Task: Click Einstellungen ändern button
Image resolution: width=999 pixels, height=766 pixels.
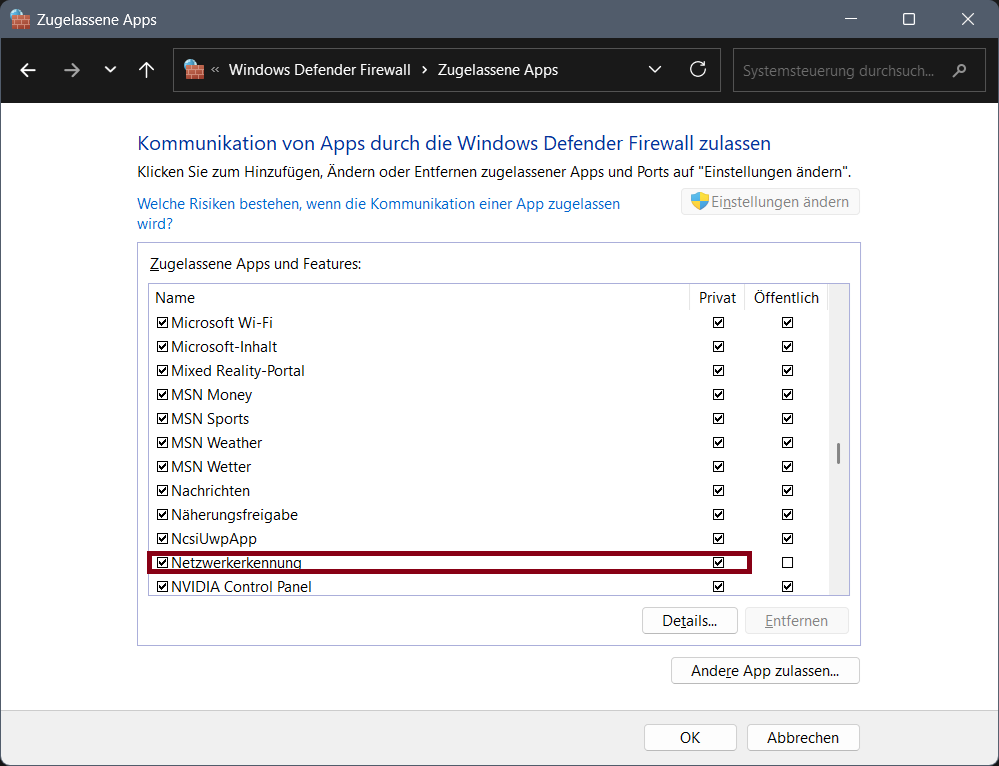Action: [770, 202]
